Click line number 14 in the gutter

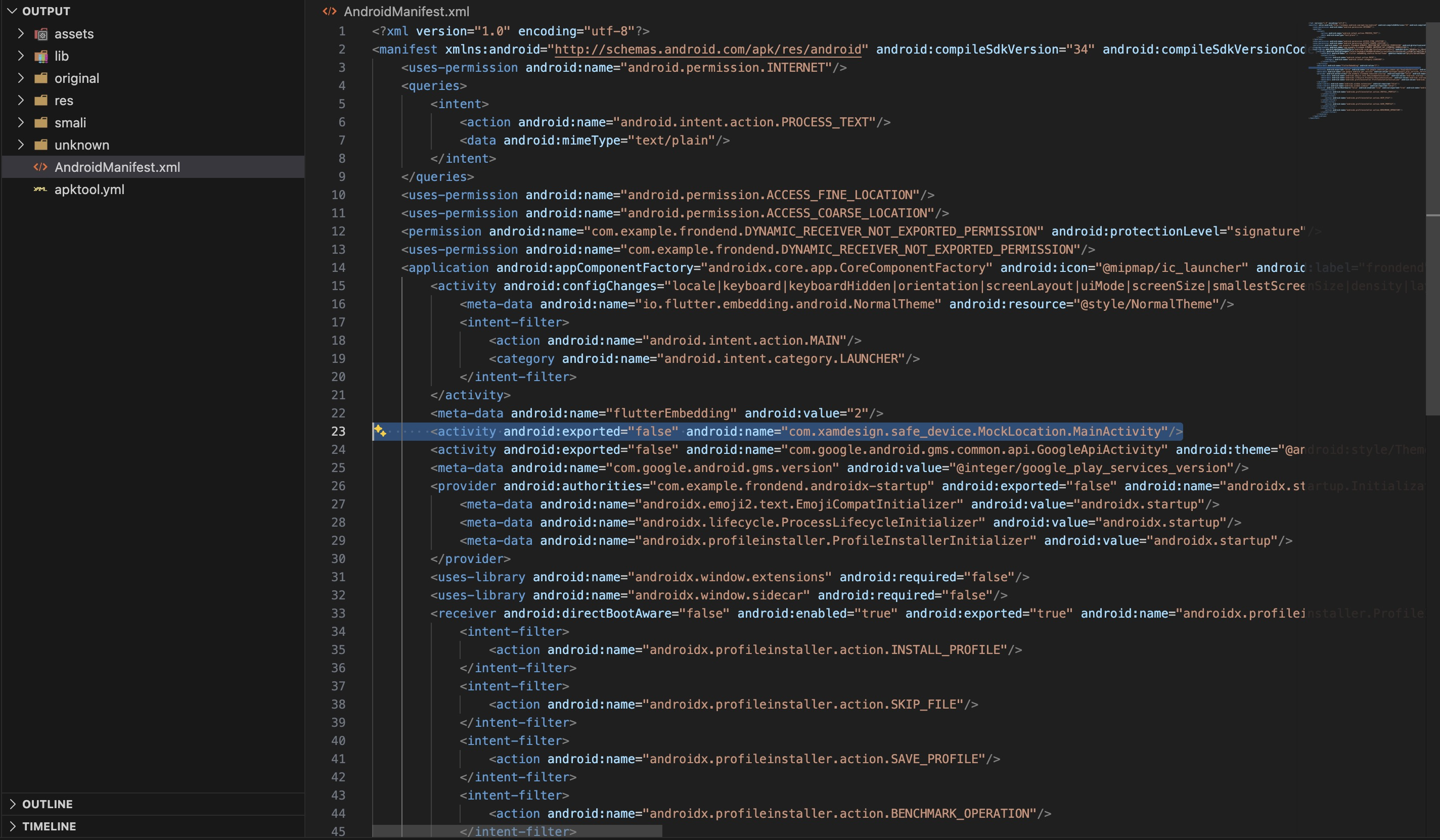[x=338, y=268]
